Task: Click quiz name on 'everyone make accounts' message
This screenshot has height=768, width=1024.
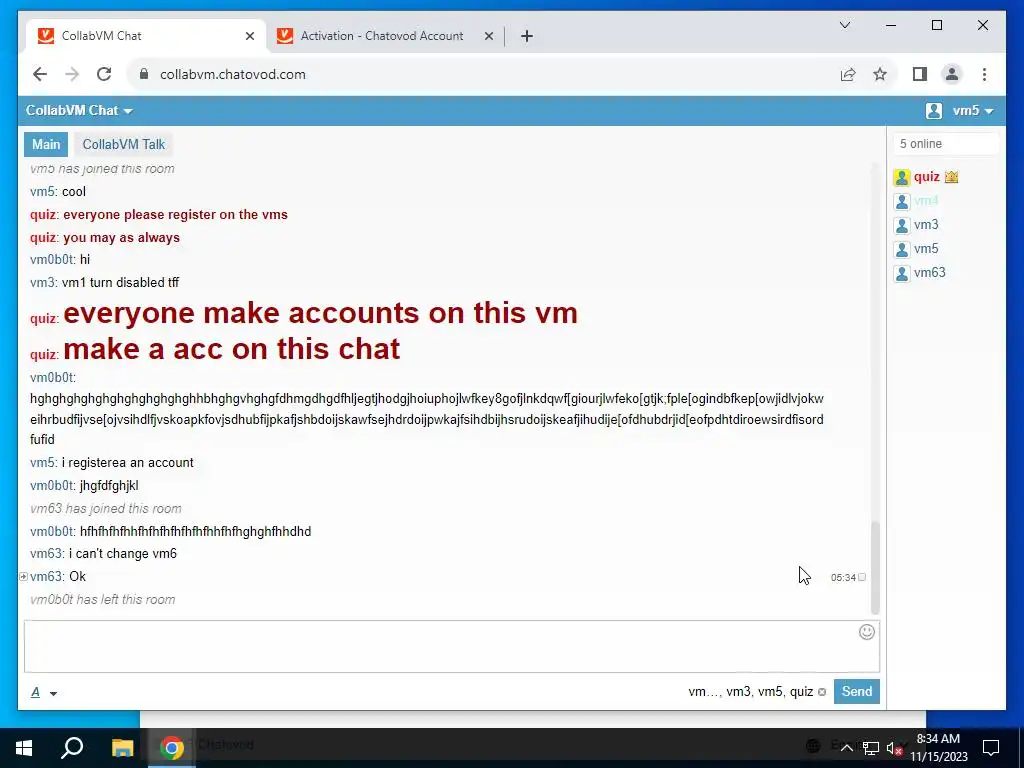Action: point(44,319)
